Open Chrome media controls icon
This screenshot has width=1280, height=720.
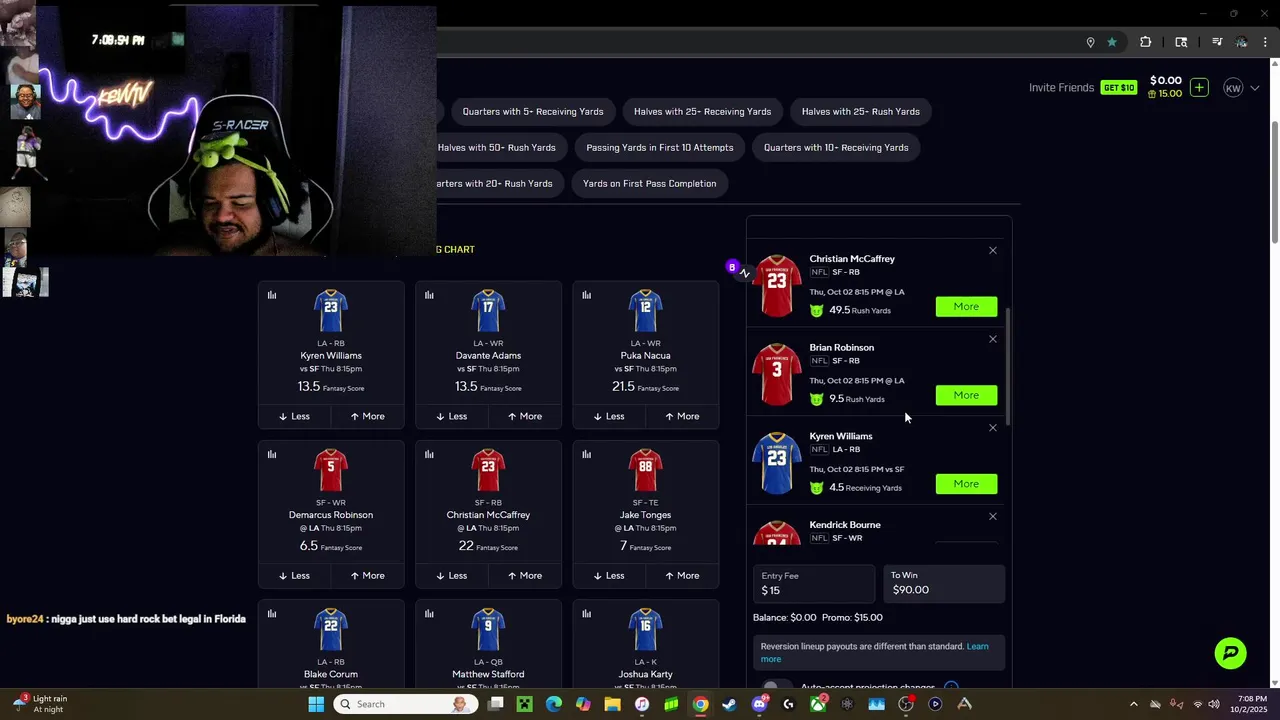(1217, 42)
